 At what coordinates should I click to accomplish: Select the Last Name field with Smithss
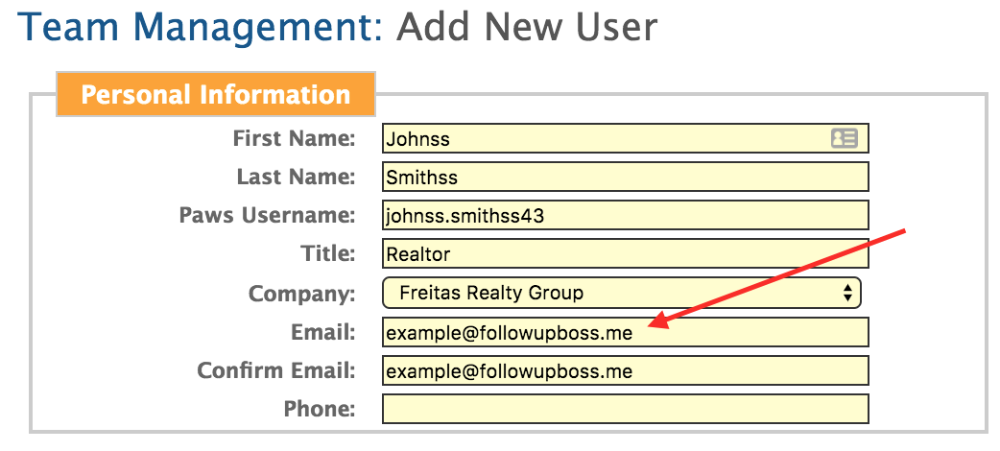tap(626, 177)
